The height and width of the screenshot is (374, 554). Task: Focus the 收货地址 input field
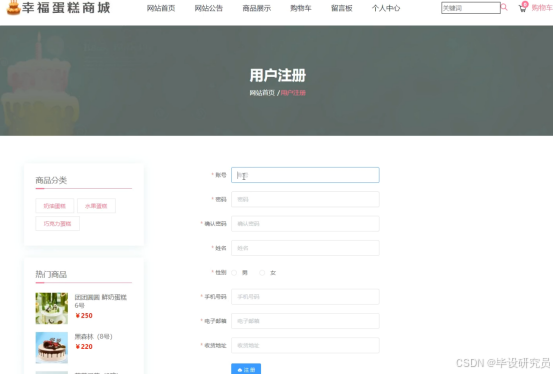coord(305,345)
